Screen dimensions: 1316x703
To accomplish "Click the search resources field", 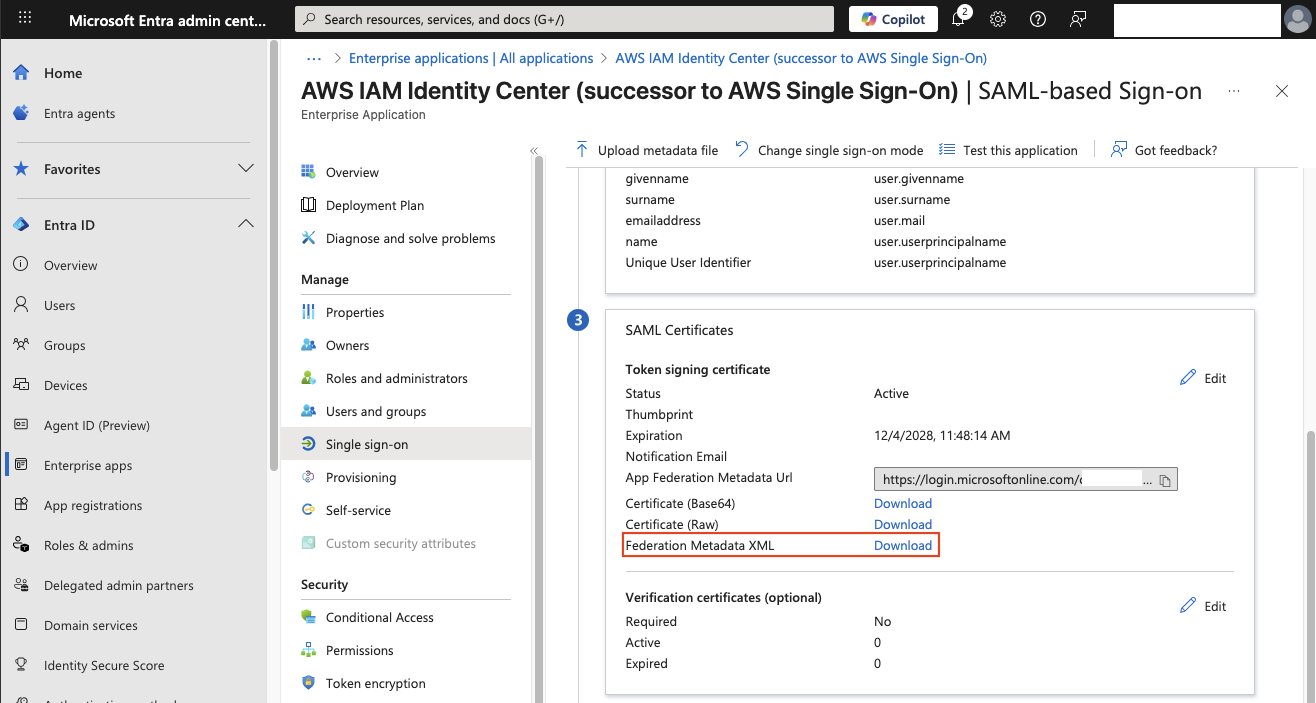I will click(x=564, y=18).
